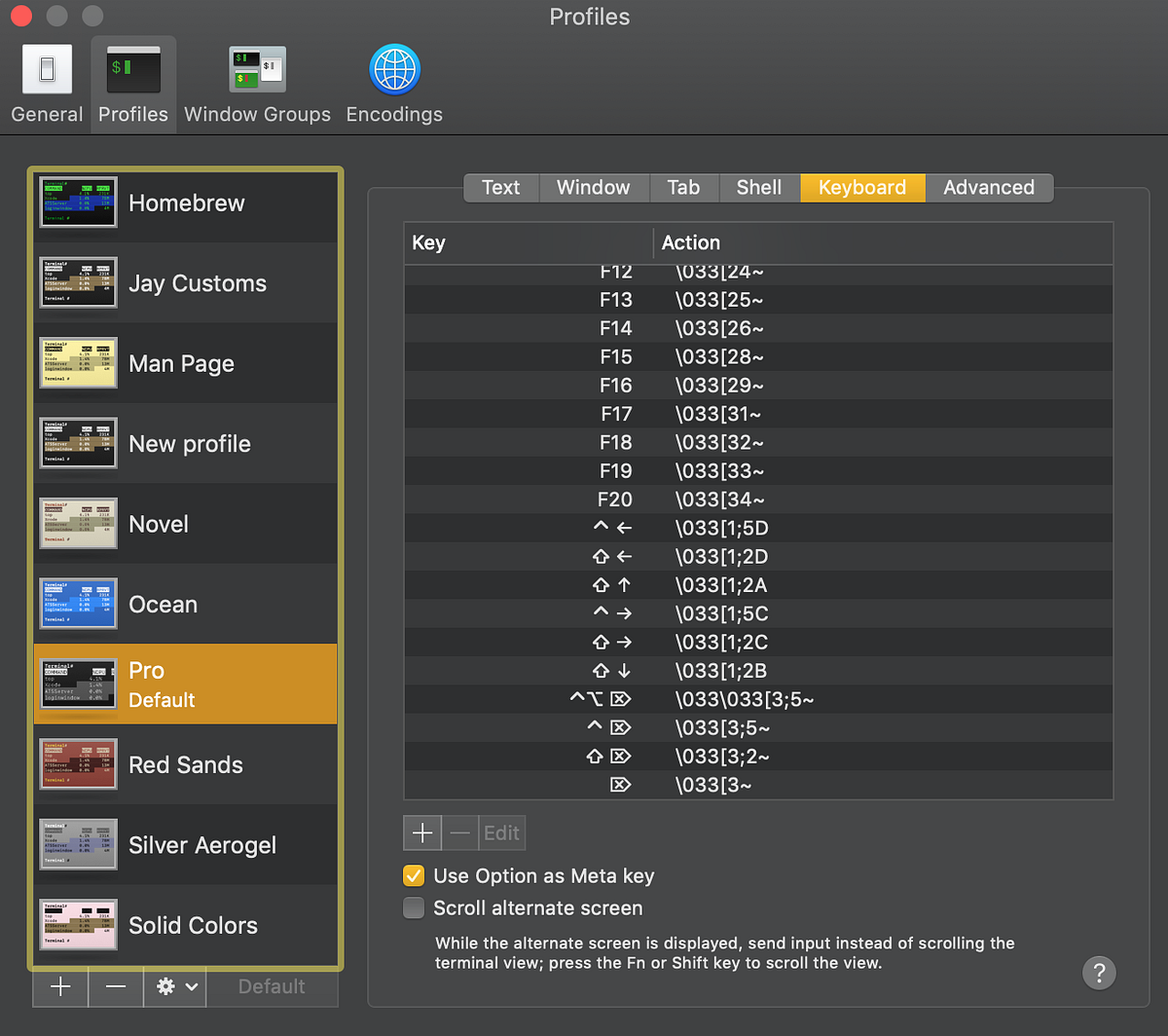Add a new profile with the plus icon
The height and width of the screenshot is (1036, 1168).
click(x=59, y=986)
